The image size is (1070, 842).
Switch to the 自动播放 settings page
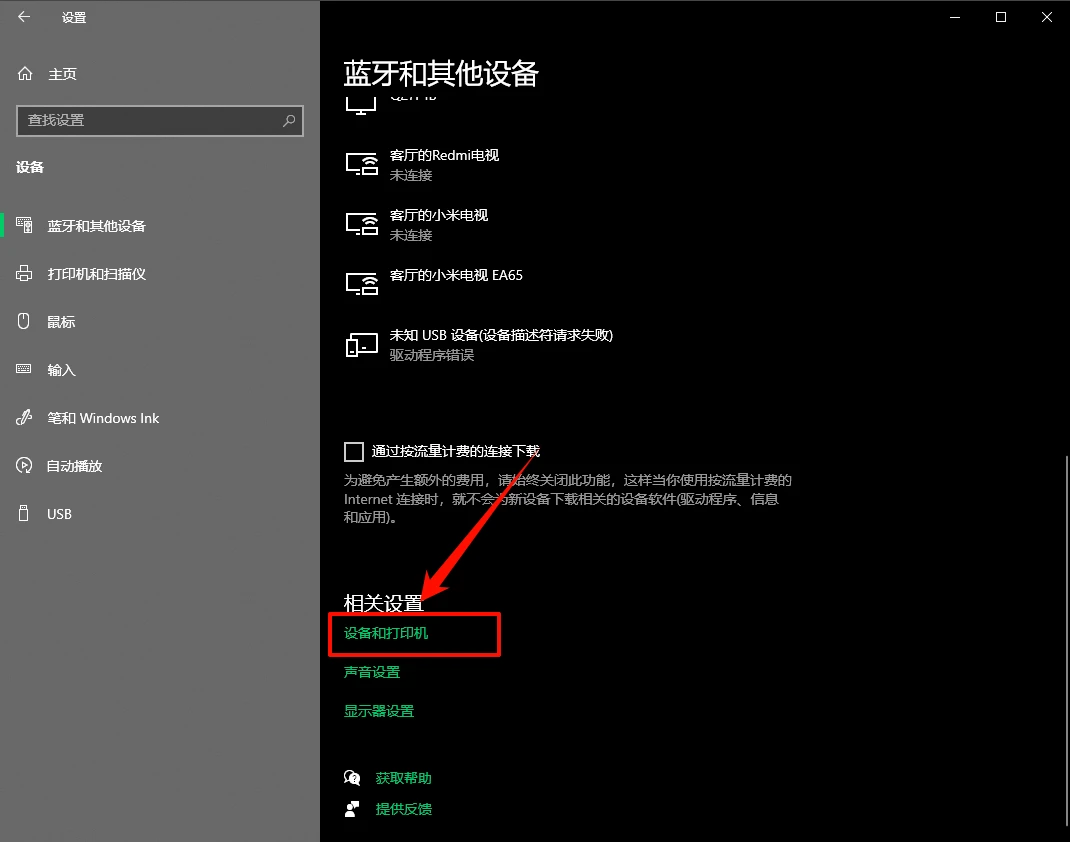click(74, 466)
